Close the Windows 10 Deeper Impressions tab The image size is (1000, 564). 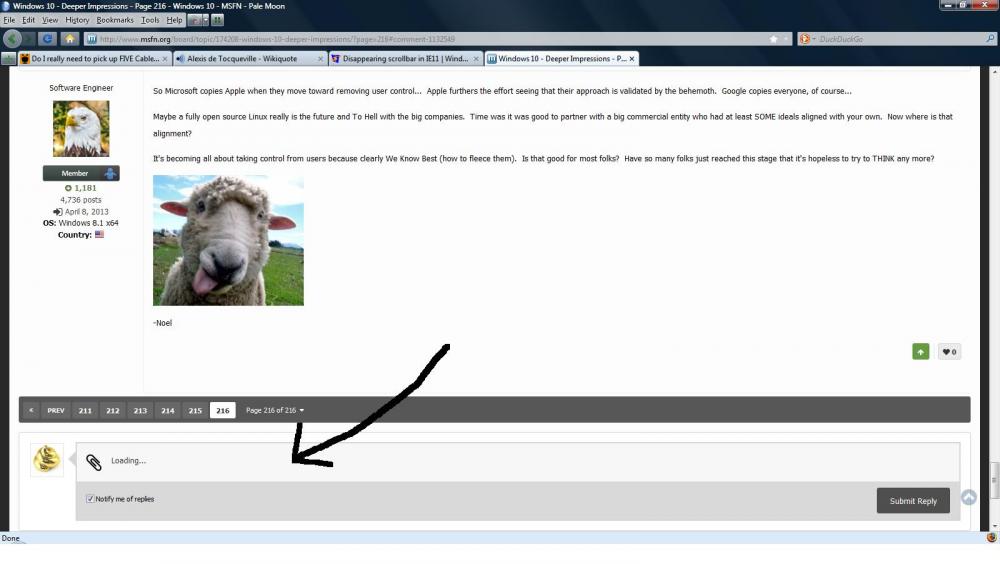tap(631, 59)
